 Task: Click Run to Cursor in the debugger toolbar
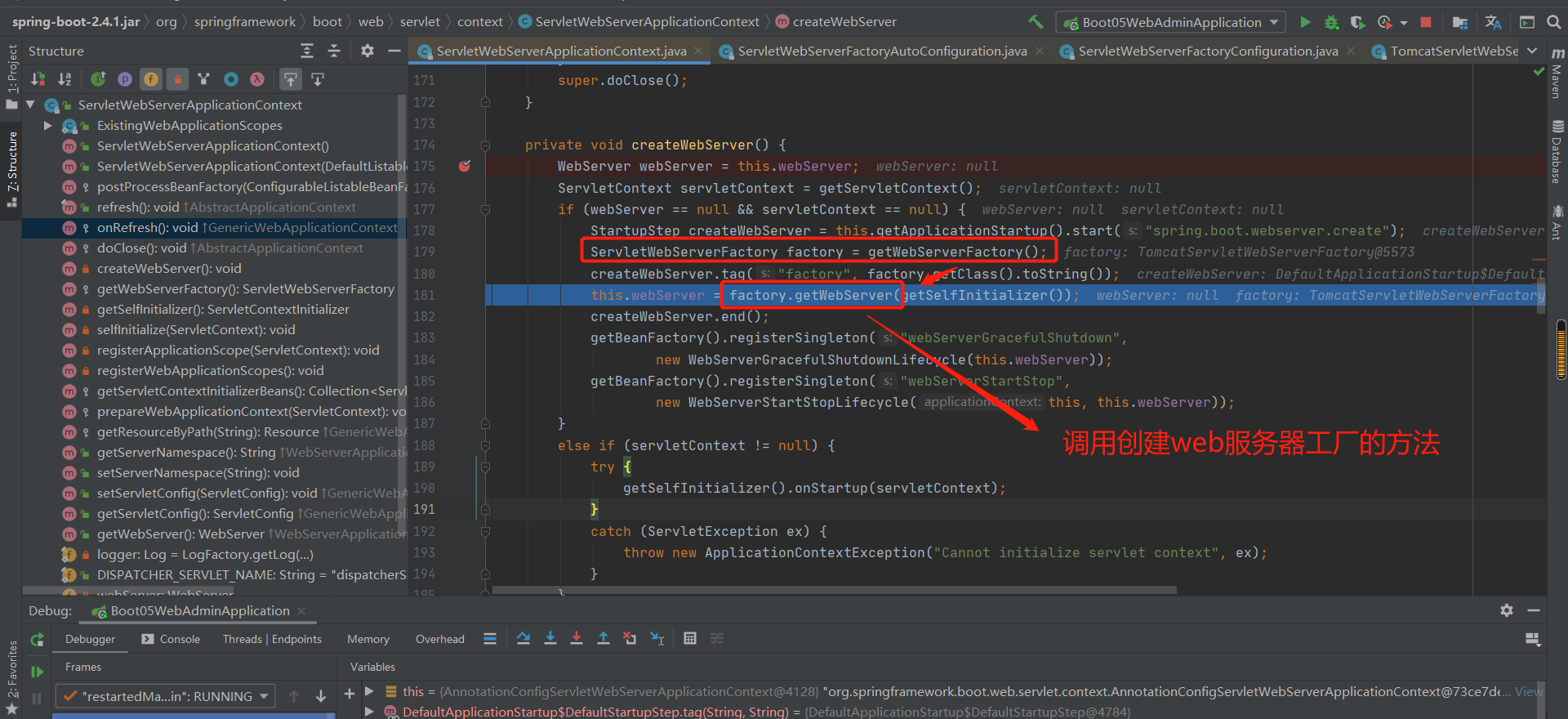657,638
